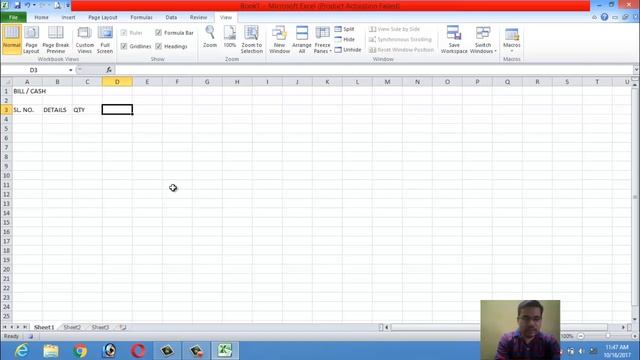
Task: Click Zoom to Selection
Action: 251,39
